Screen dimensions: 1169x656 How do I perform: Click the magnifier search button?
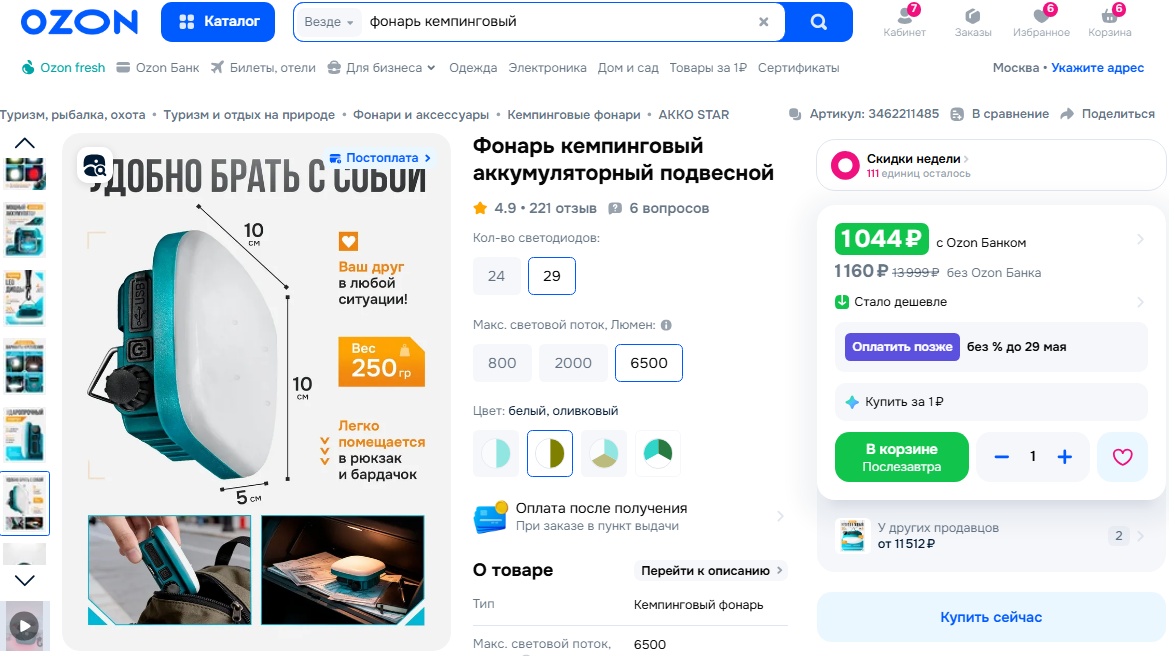pos(818,22)
